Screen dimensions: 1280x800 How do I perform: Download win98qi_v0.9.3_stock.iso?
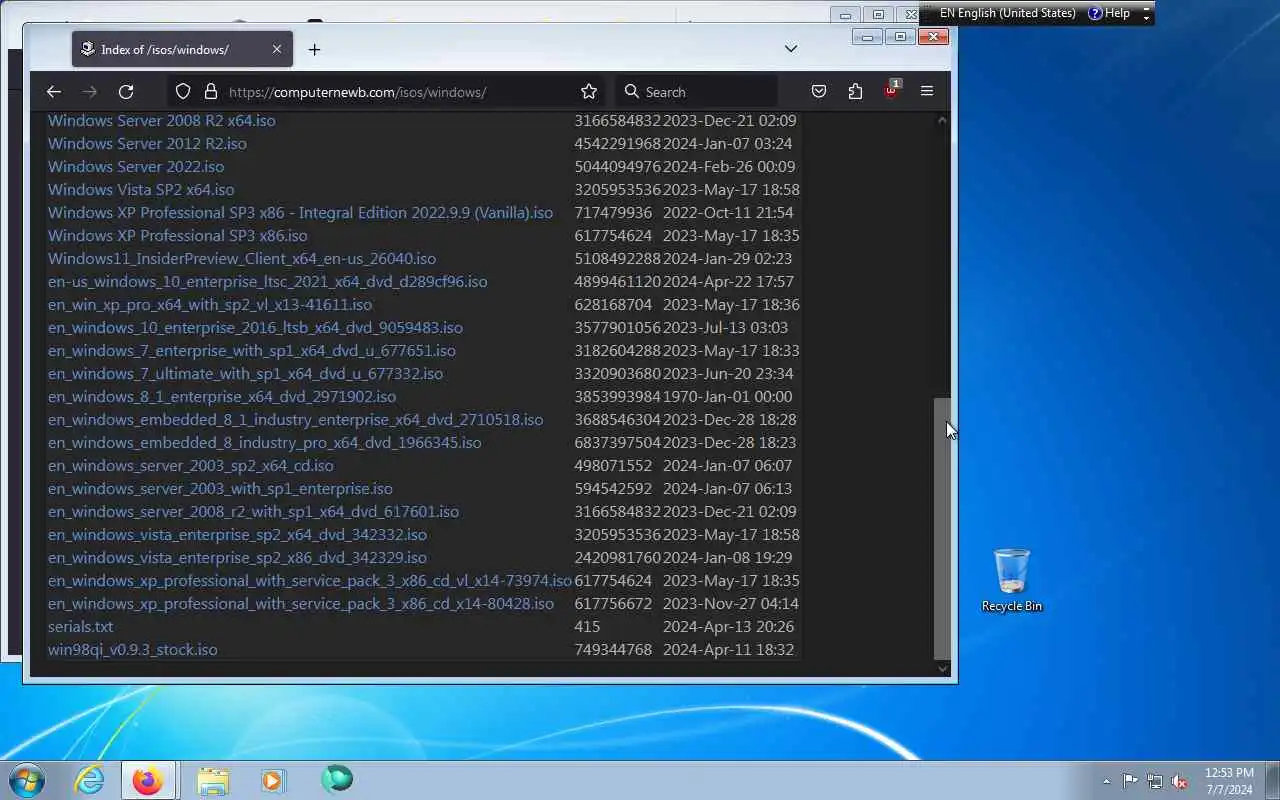[x=132, y=649]
